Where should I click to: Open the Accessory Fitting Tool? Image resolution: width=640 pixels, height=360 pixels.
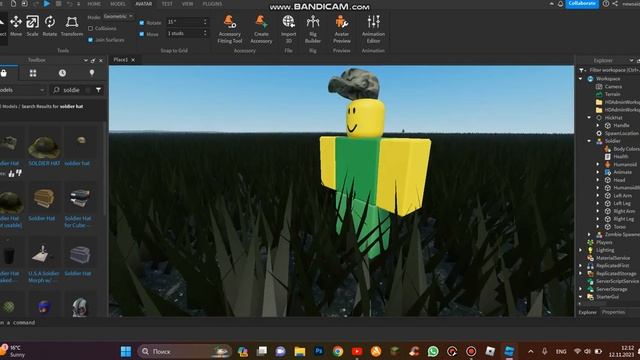tap(230, 29)
